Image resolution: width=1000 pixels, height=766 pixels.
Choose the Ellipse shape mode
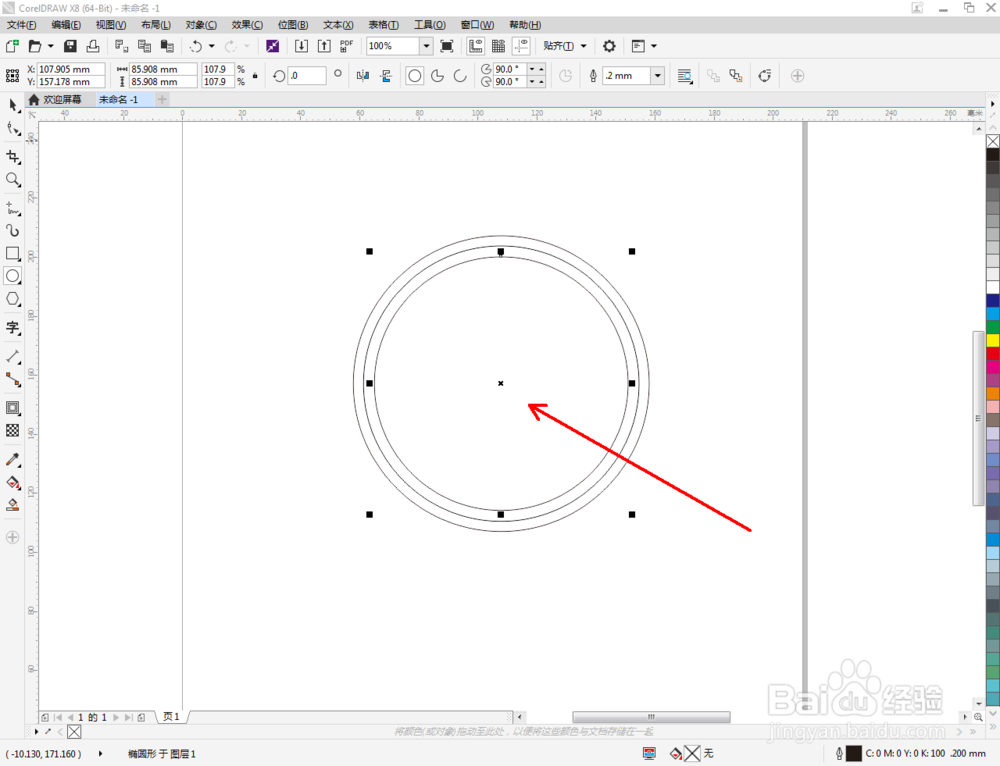[415, 76]
